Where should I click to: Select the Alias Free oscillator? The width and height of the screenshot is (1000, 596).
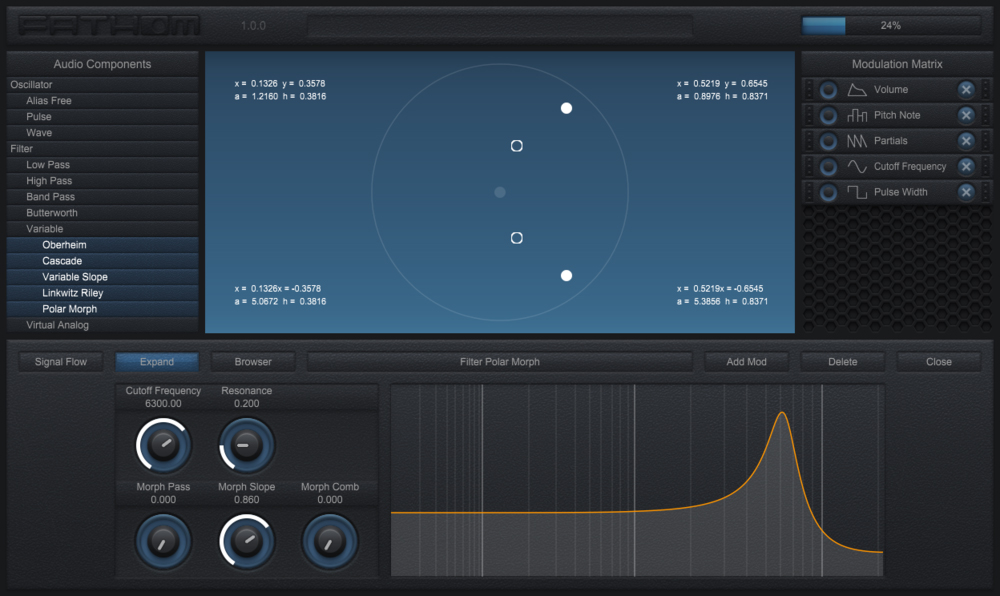(103, 101)
